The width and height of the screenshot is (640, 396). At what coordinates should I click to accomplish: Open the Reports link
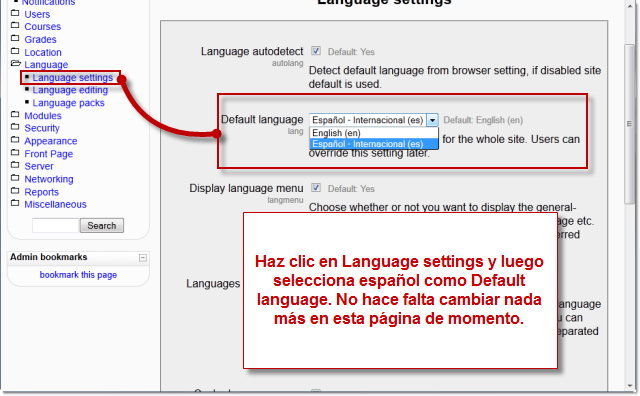coord(42,192)
